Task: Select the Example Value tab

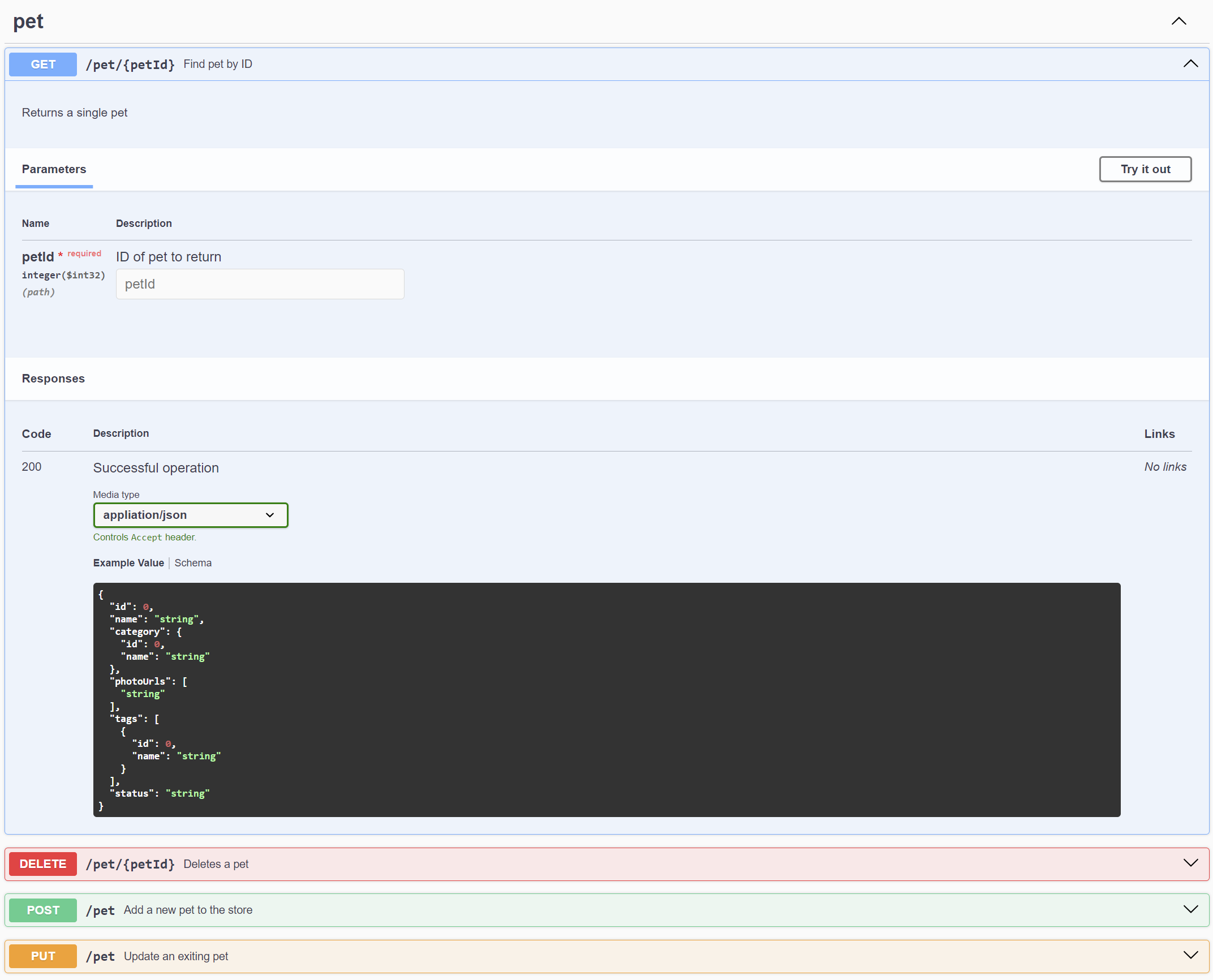Action: tap(128, 563)
